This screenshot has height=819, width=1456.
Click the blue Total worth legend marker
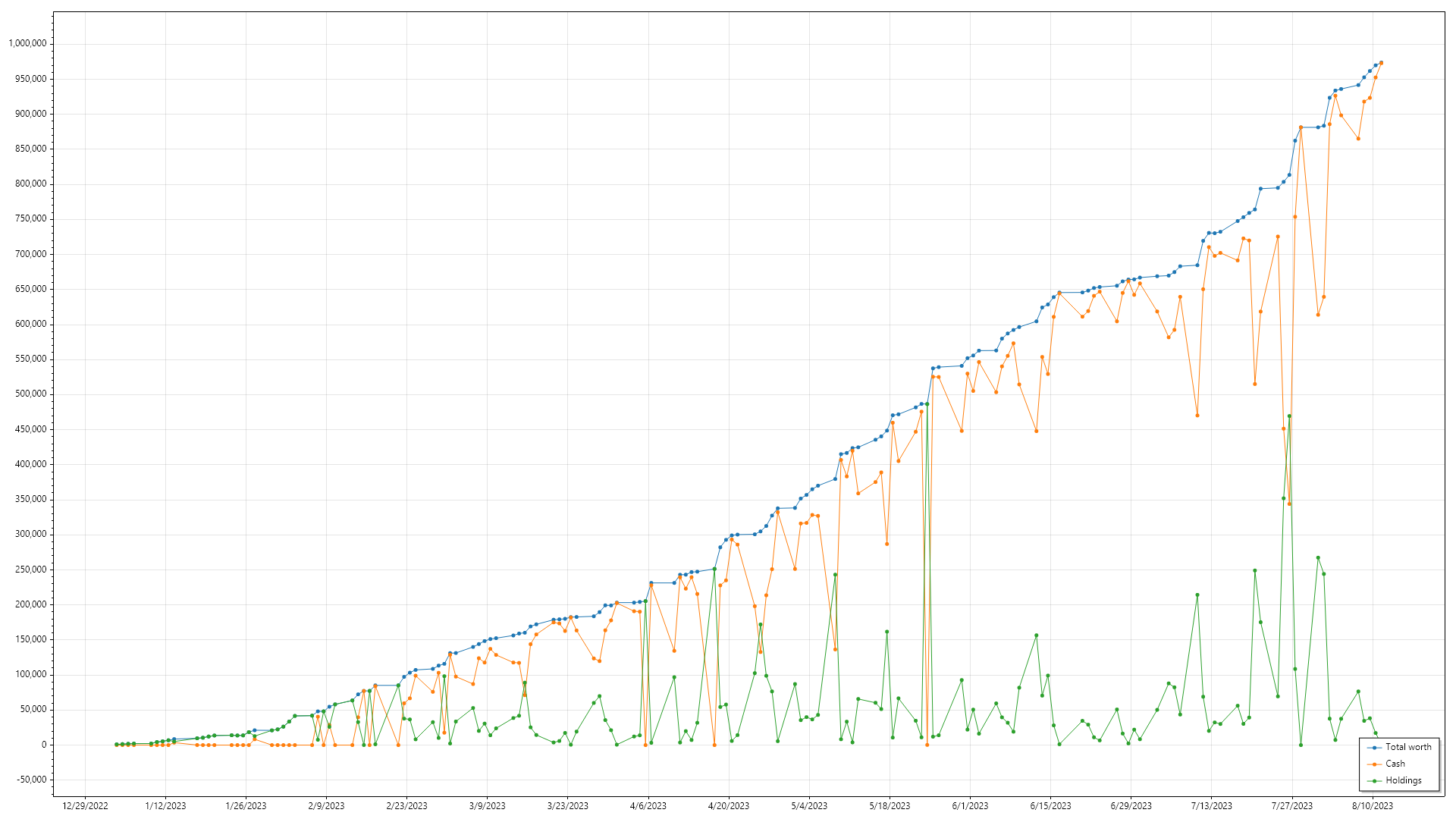1374,748
